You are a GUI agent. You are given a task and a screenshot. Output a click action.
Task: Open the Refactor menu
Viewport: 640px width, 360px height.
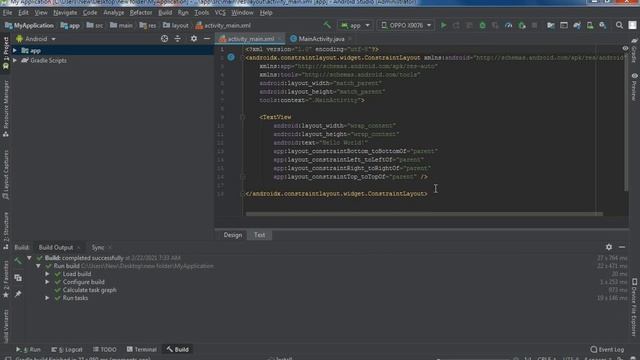141,13
